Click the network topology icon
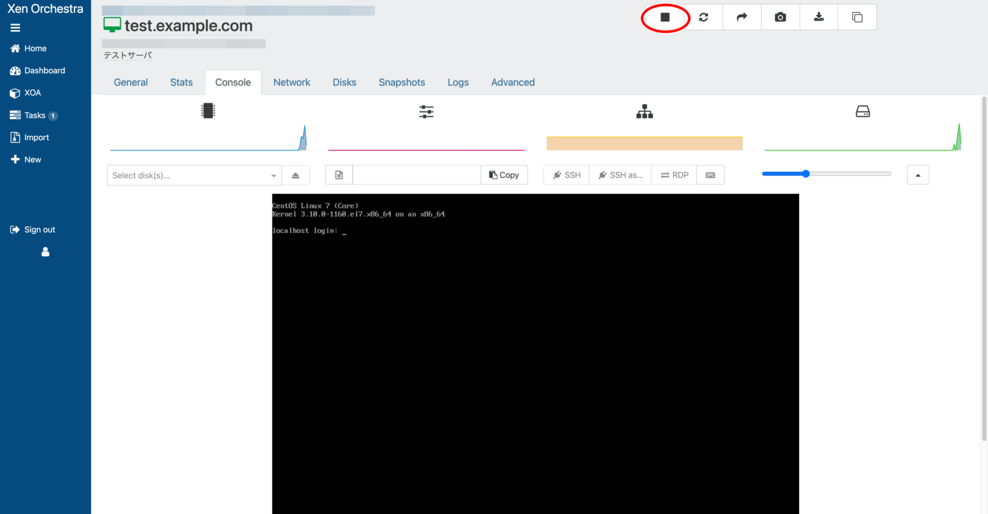Image resolution: width=988 pixels, height=514 pixels. click(645, 112)
